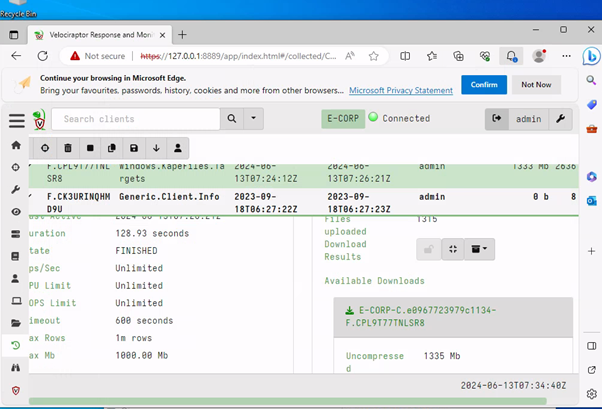Open Edge Settings and more menu

566,56
